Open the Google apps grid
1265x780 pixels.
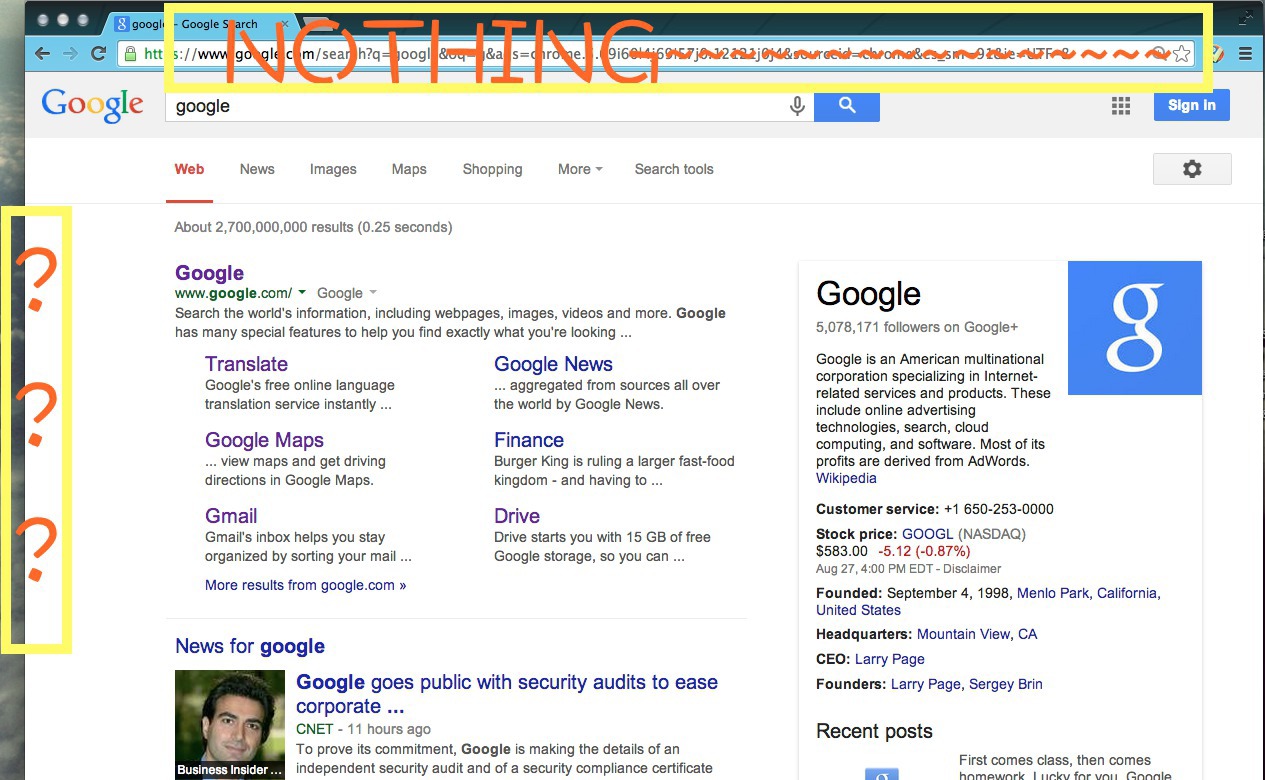coord(1121,105)
